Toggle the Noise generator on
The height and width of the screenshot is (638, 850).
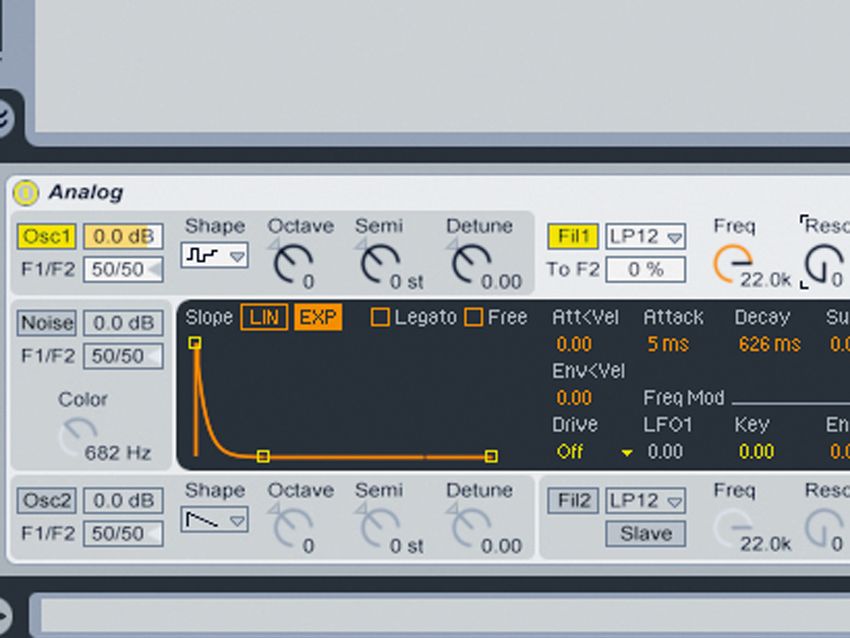point(46,323)
